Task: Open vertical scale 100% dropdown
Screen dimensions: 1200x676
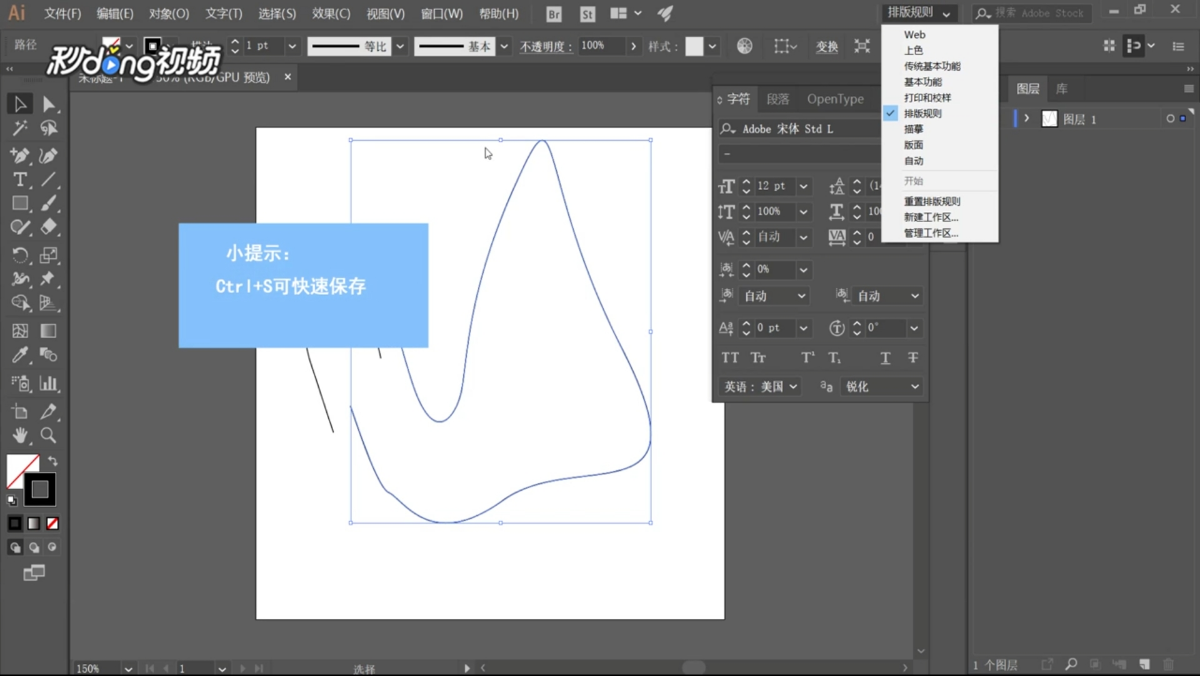Action: tap(803, 212)
